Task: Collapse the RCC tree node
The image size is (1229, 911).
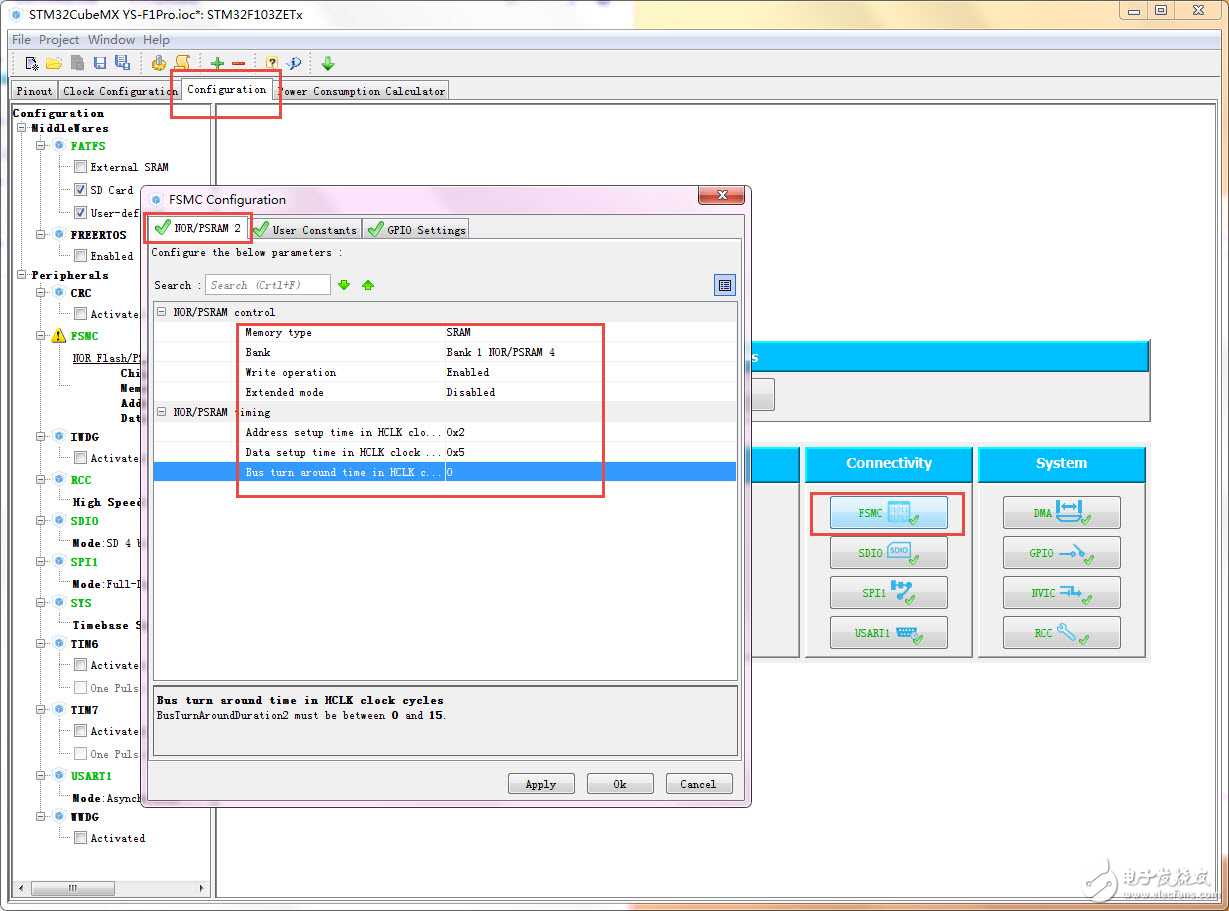Action: [x=42, y=480]
